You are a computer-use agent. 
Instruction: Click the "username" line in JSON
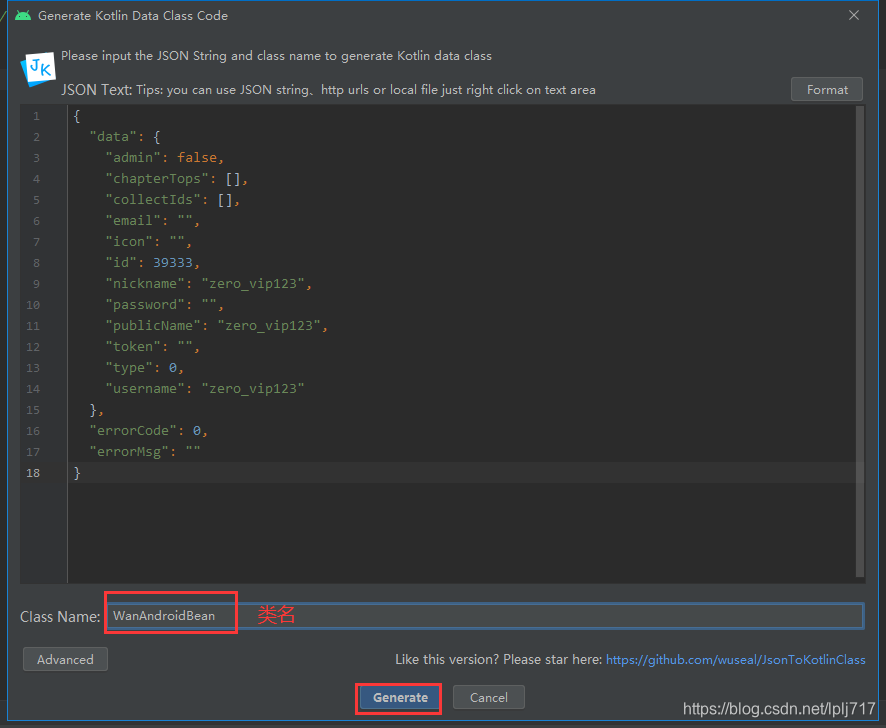click(205, 389)
